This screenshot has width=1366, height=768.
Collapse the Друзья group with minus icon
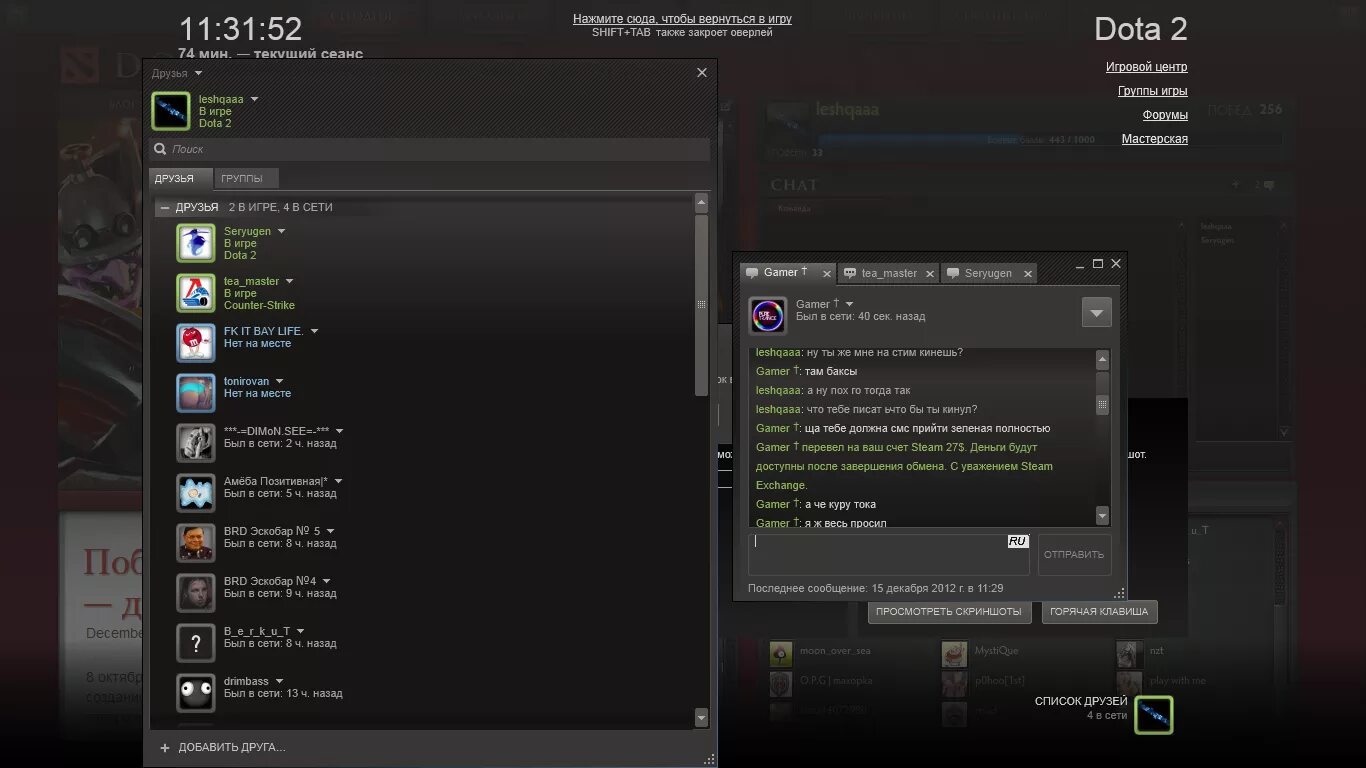(165, 207)
